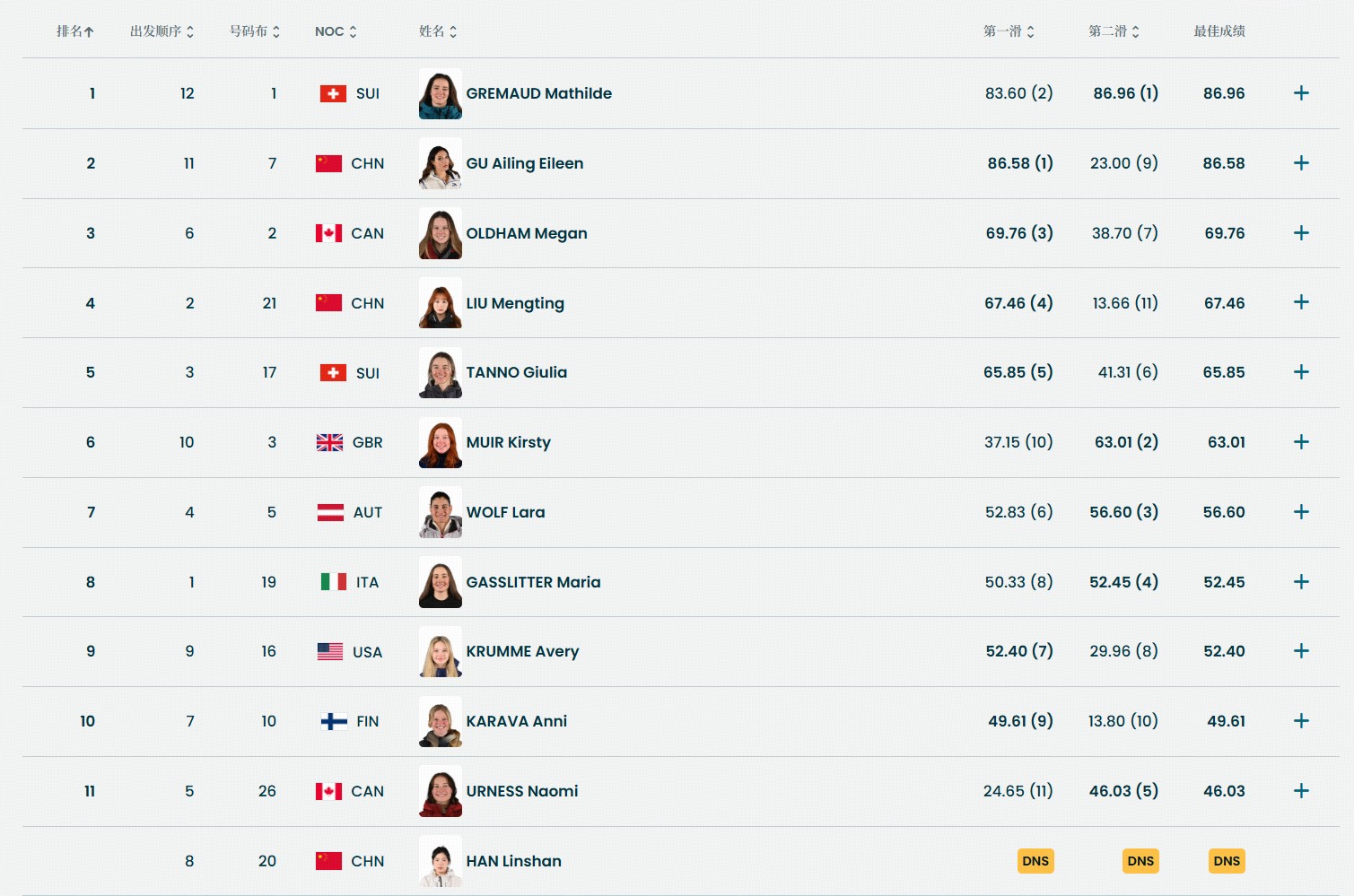This screenshot has width=1354, height=896.
Task: Sort by bib number 号码布
Action: pos(255,31)
